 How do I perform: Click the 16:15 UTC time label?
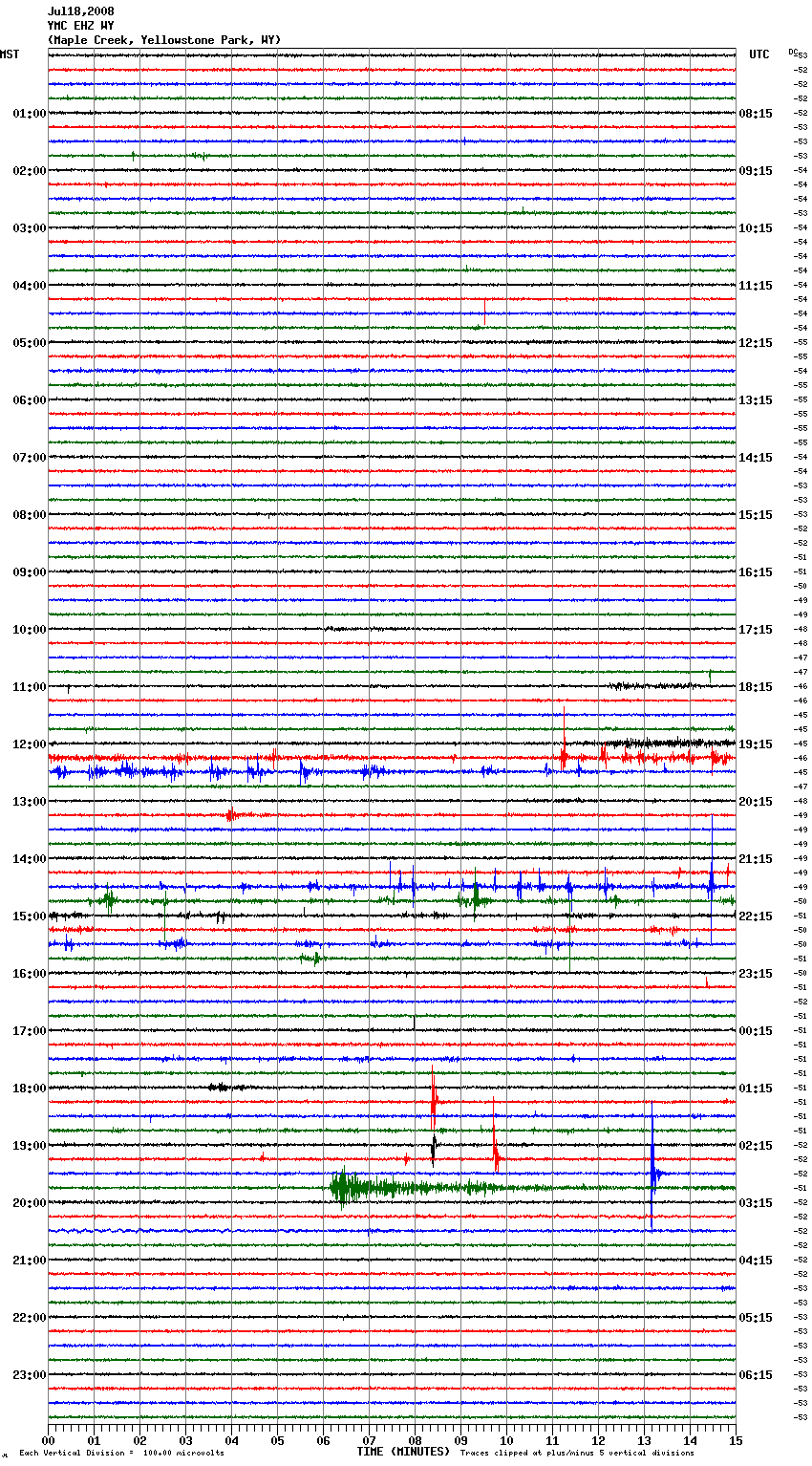tap(756, 572)
